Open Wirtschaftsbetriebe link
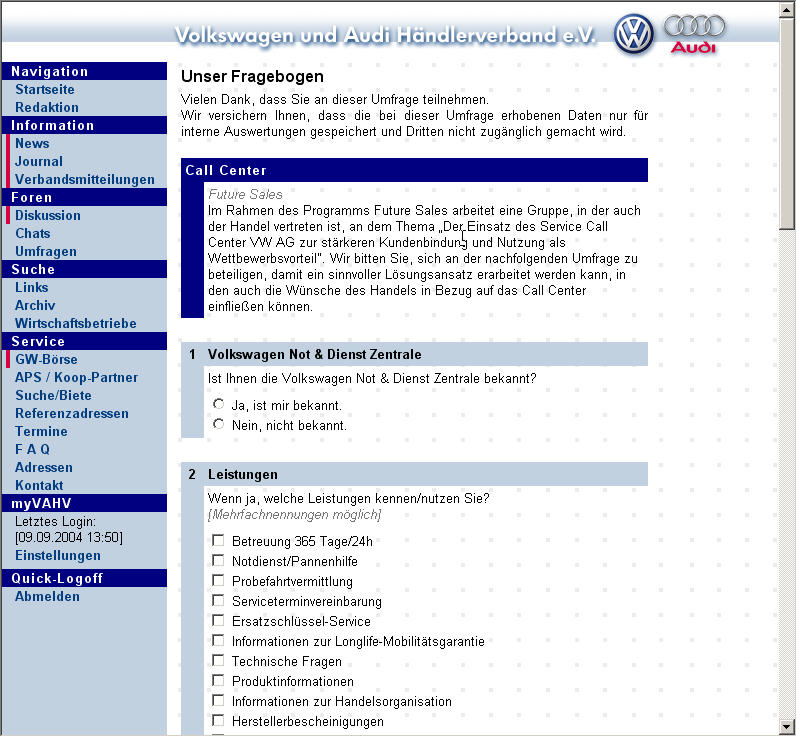The width and height of the screenshot is (797, 737). 76,323
